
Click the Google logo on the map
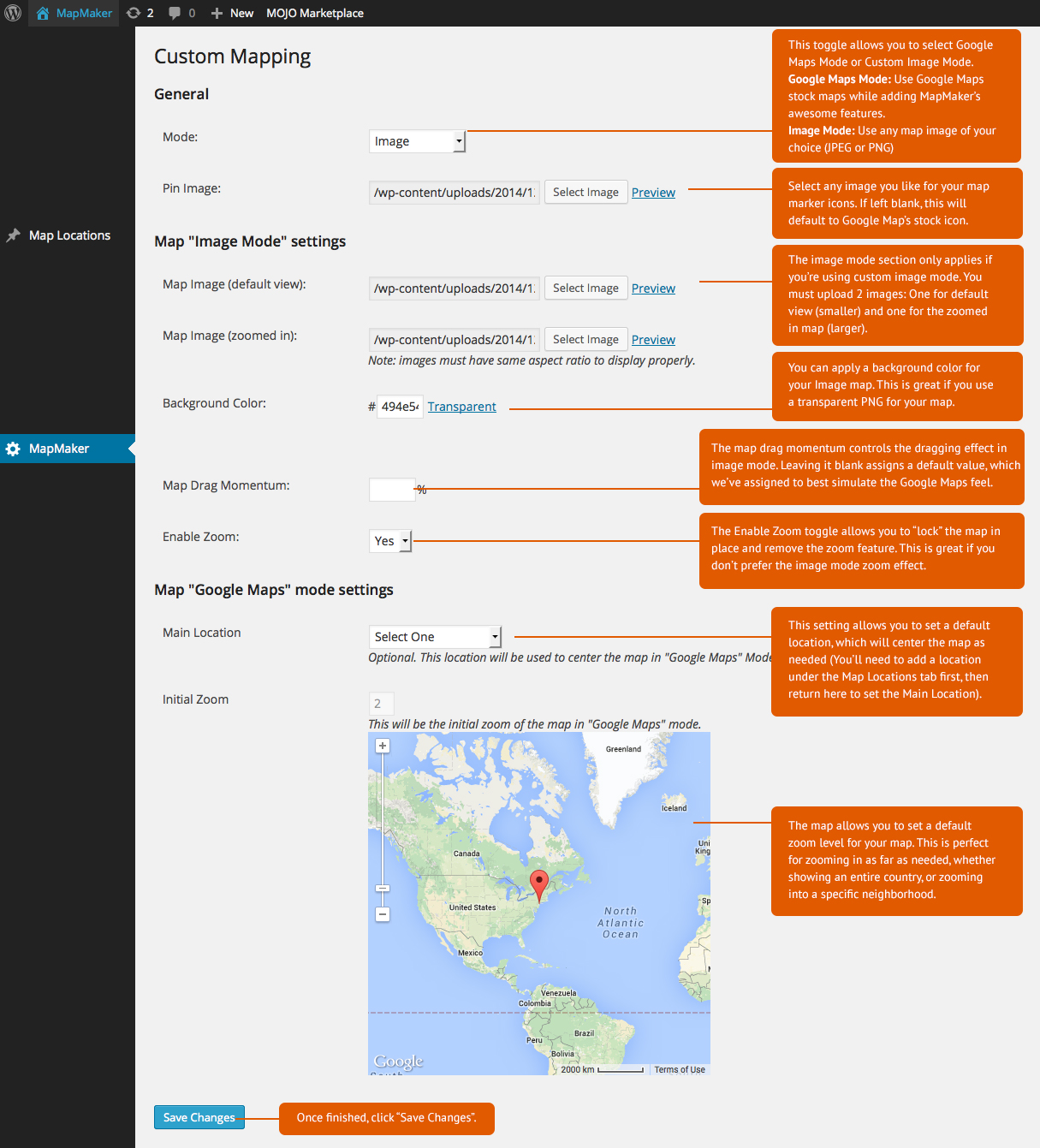(x=399, y=1062)
